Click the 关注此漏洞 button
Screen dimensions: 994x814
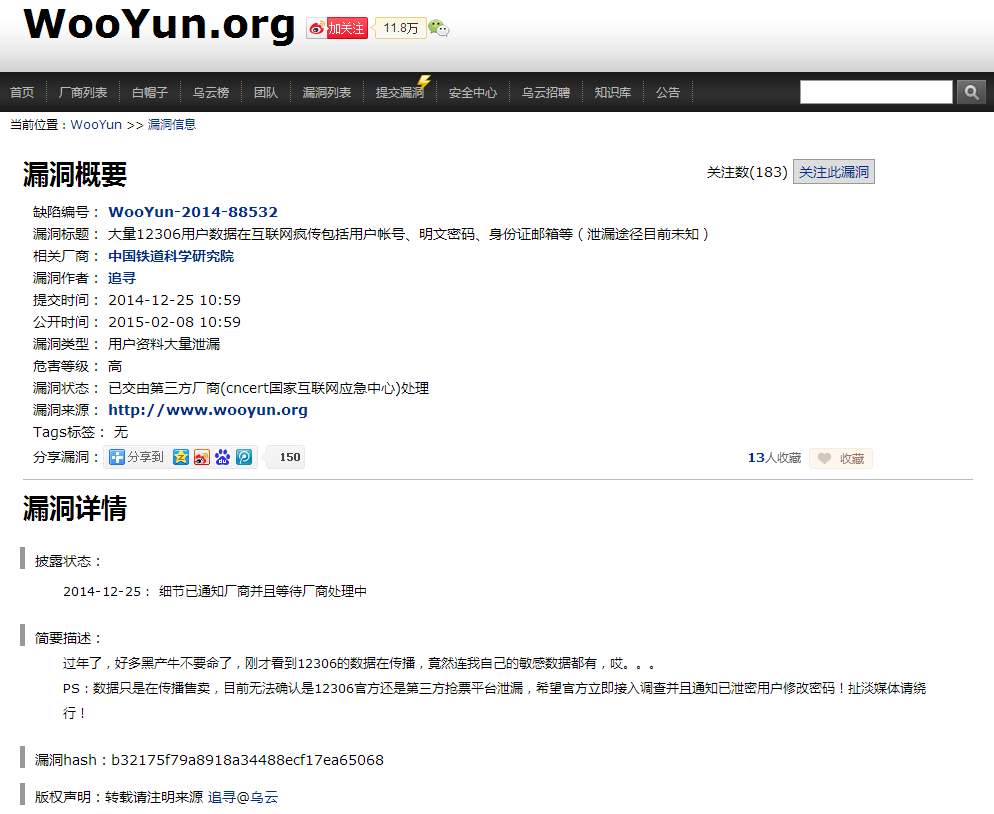point(834,172)
